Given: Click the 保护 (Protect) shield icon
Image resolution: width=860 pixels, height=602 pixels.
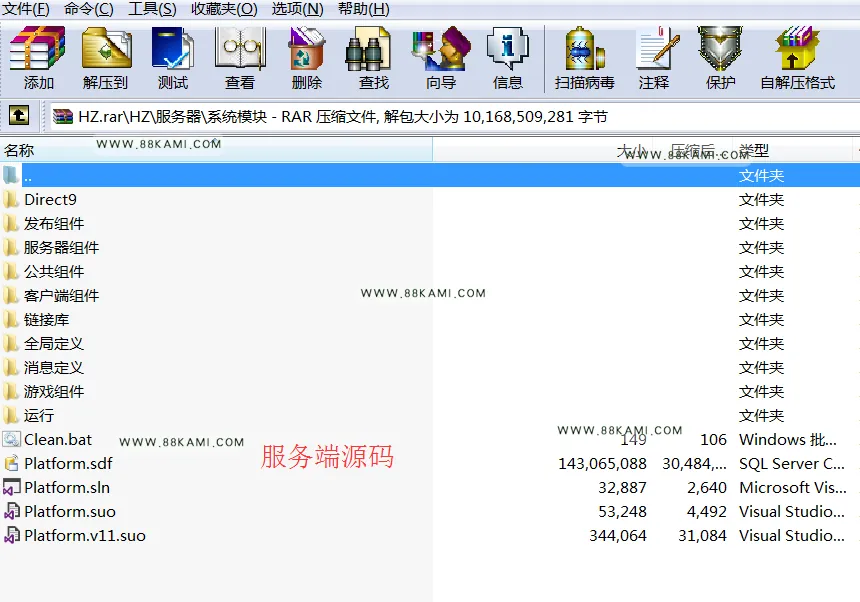Looking at the screenshot, I should [720, 58].
